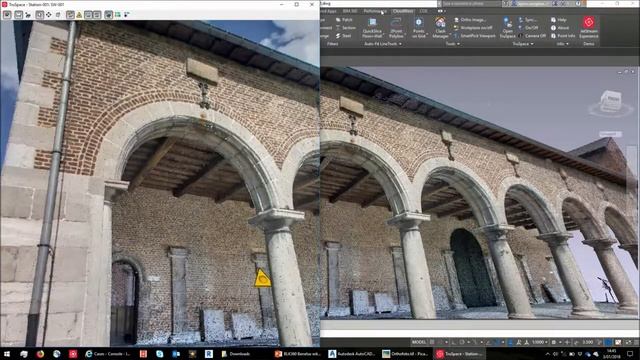Screen dimensions: 640x360
Task: Select the 2Point Polyline tool
Action: click(x=396, y=28)
